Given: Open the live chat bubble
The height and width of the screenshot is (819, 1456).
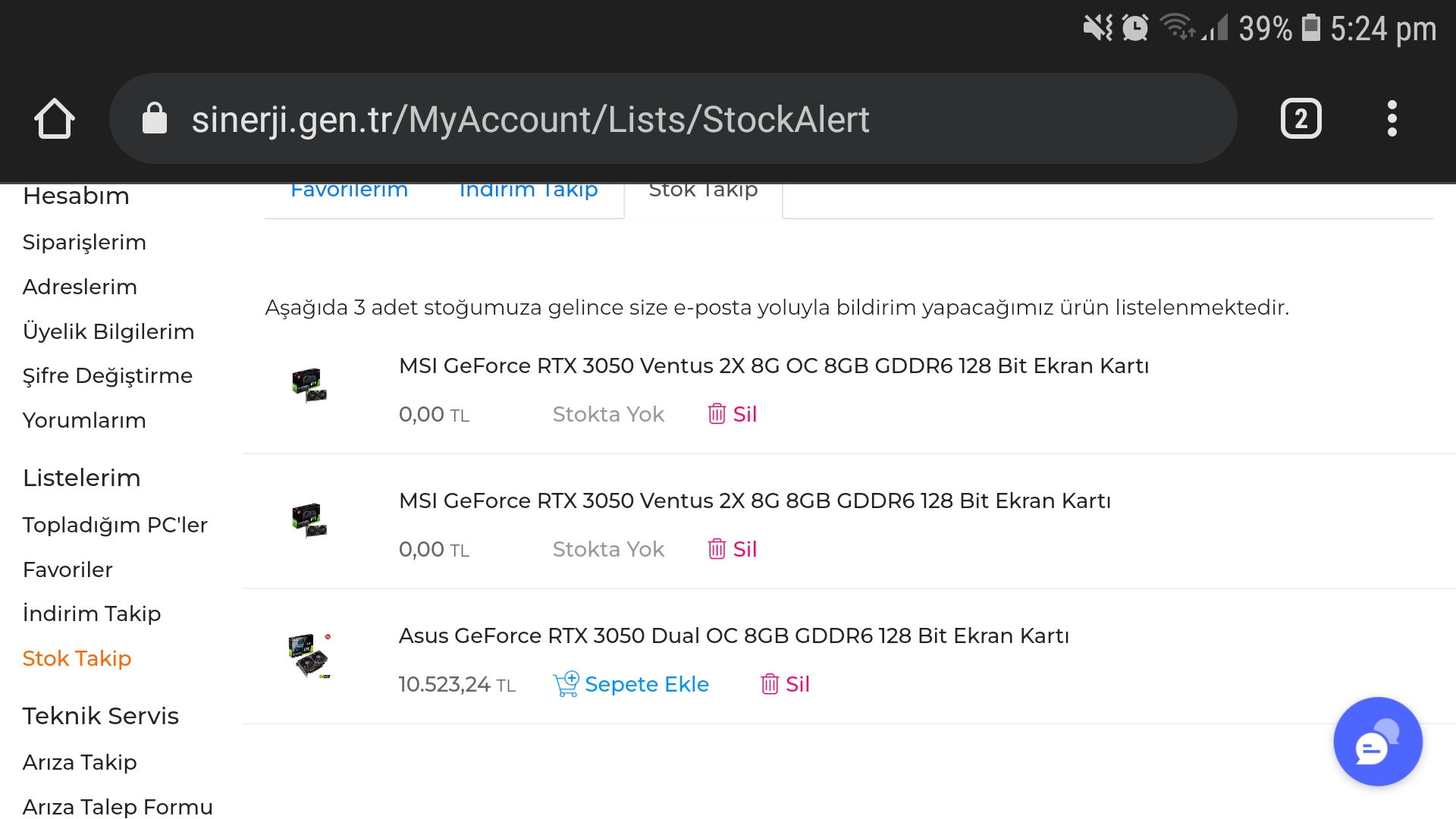Looking at the screenshot, I should point(1377,742).
